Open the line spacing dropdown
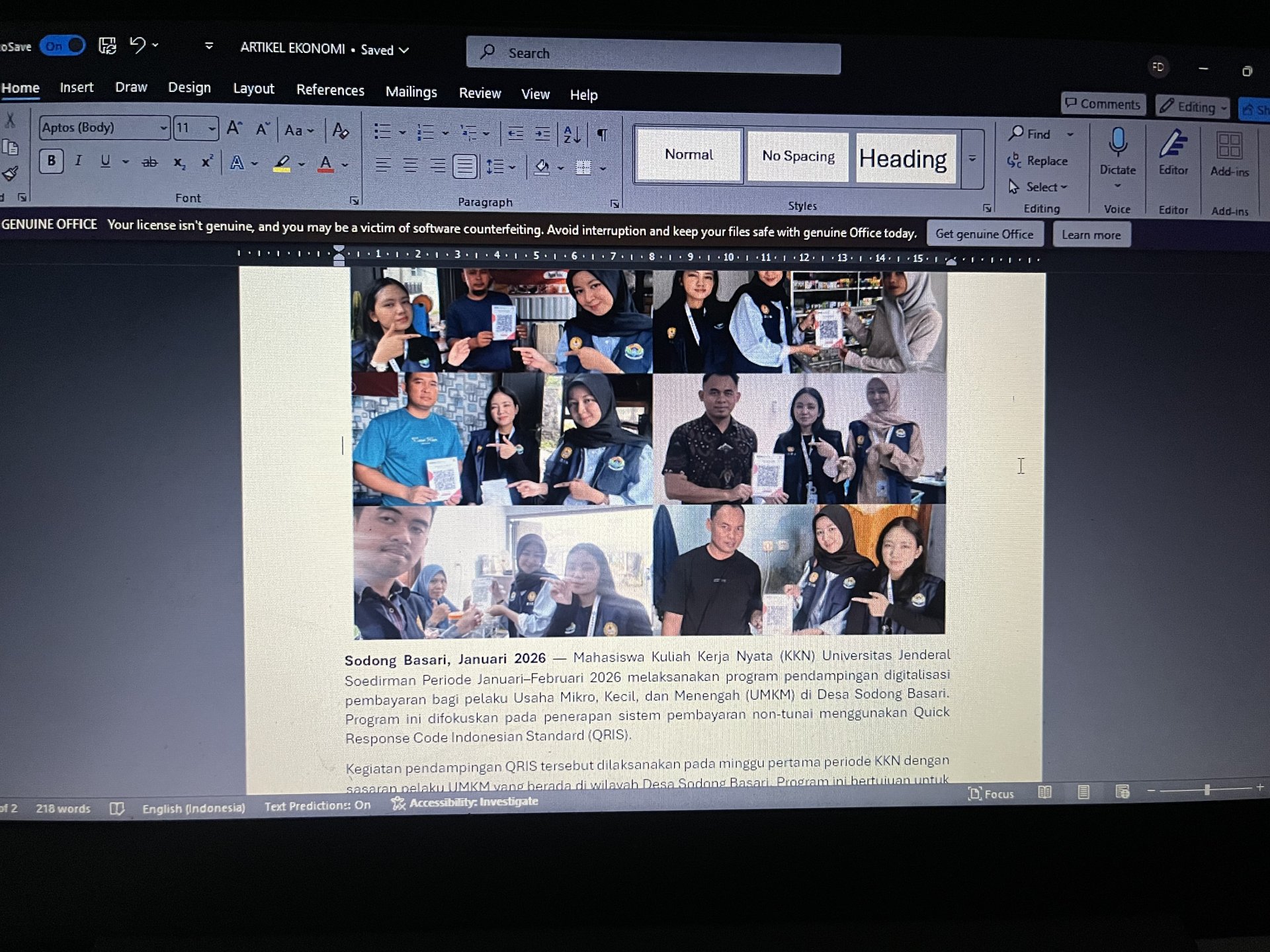Image resolution: width=1270 pixels, height=952 pixels. click(511, 167)
